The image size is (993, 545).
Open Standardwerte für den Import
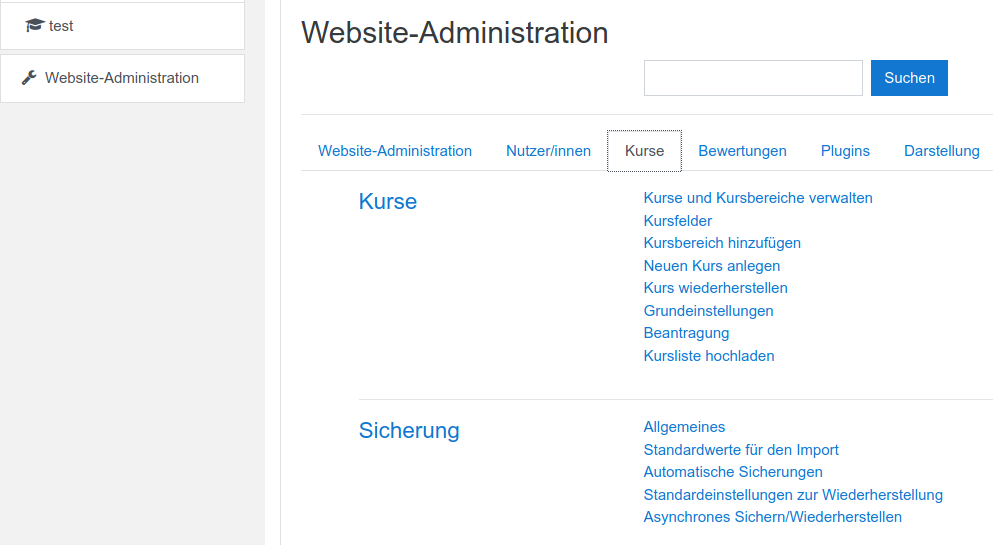(741, 450)
